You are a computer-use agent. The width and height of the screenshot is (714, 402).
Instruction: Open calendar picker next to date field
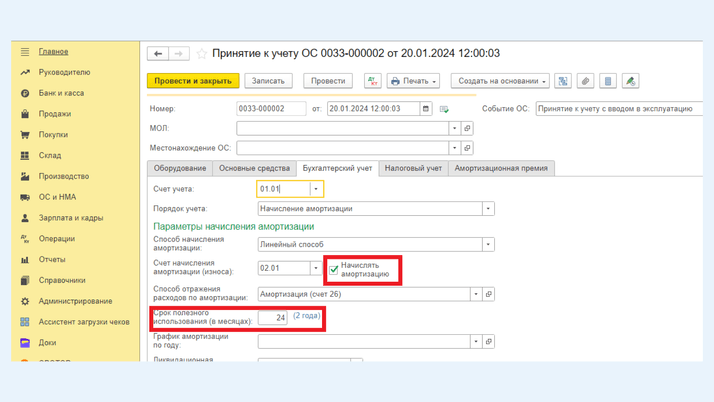tap(426, 109)
